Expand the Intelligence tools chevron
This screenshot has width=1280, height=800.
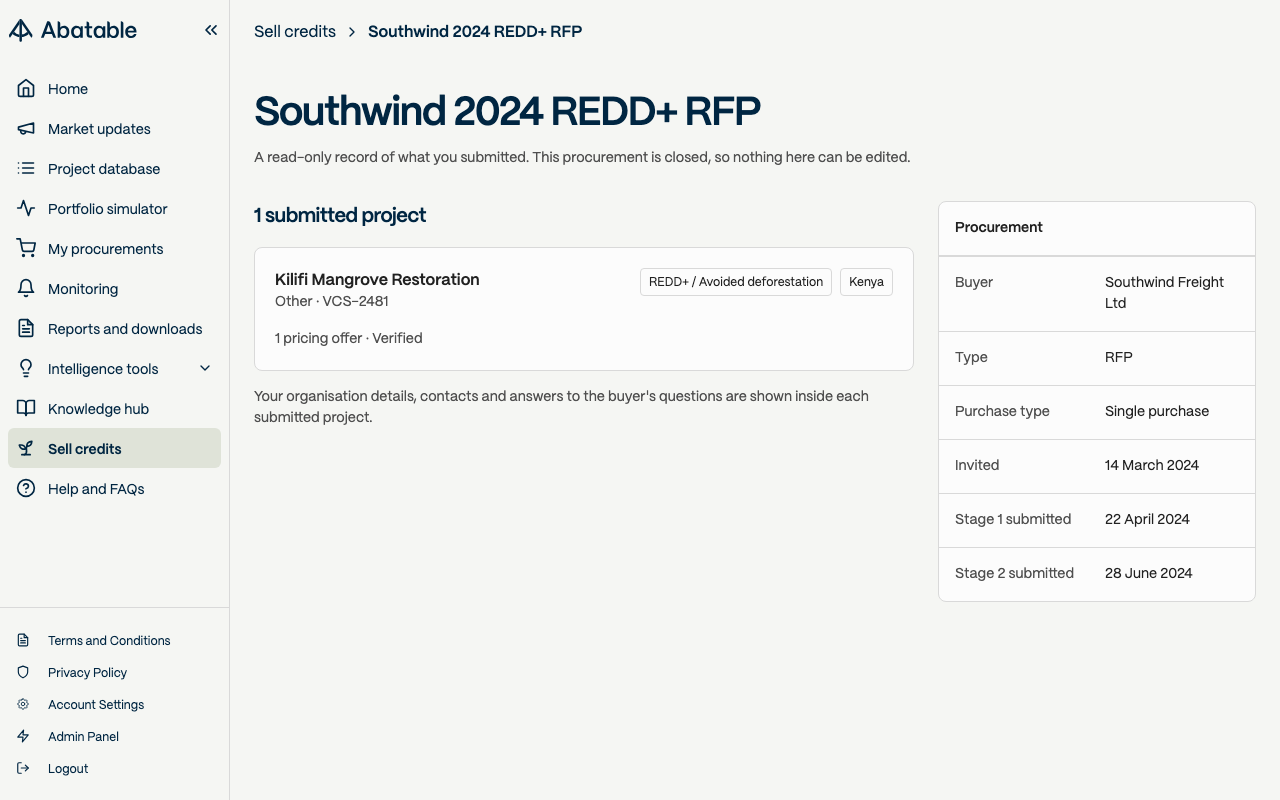click(205, 368)
